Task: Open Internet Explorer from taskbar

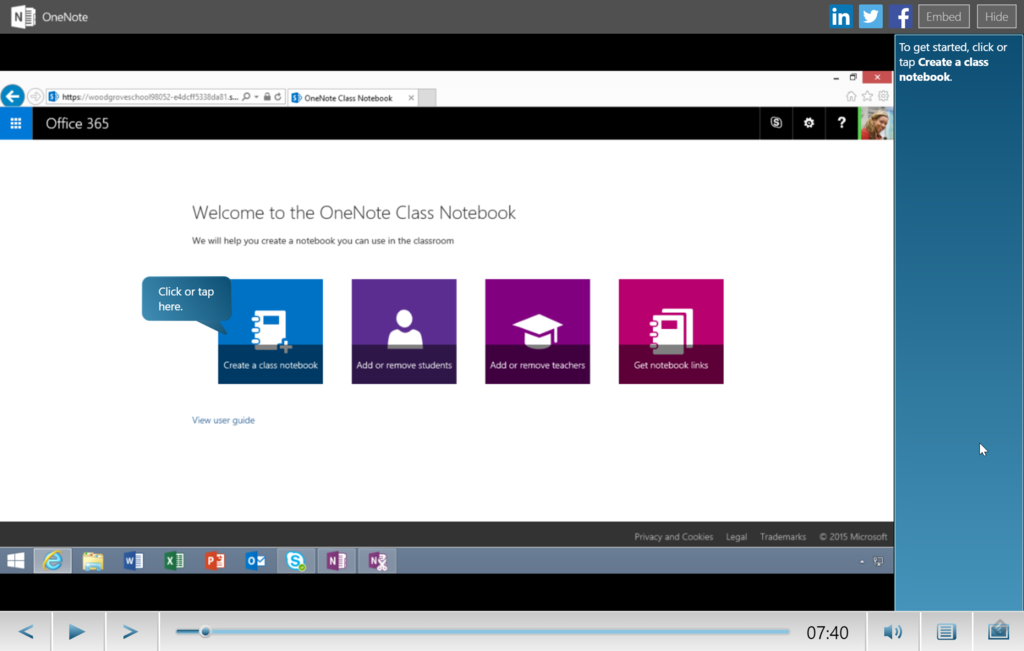Action: [52, 561]
